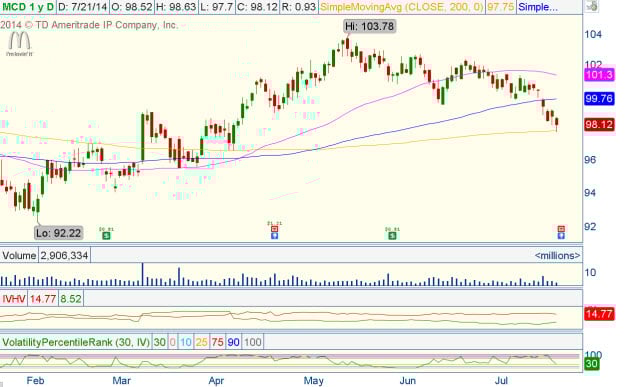Click the green 8.52 IVHV value

tap(71, 299)
